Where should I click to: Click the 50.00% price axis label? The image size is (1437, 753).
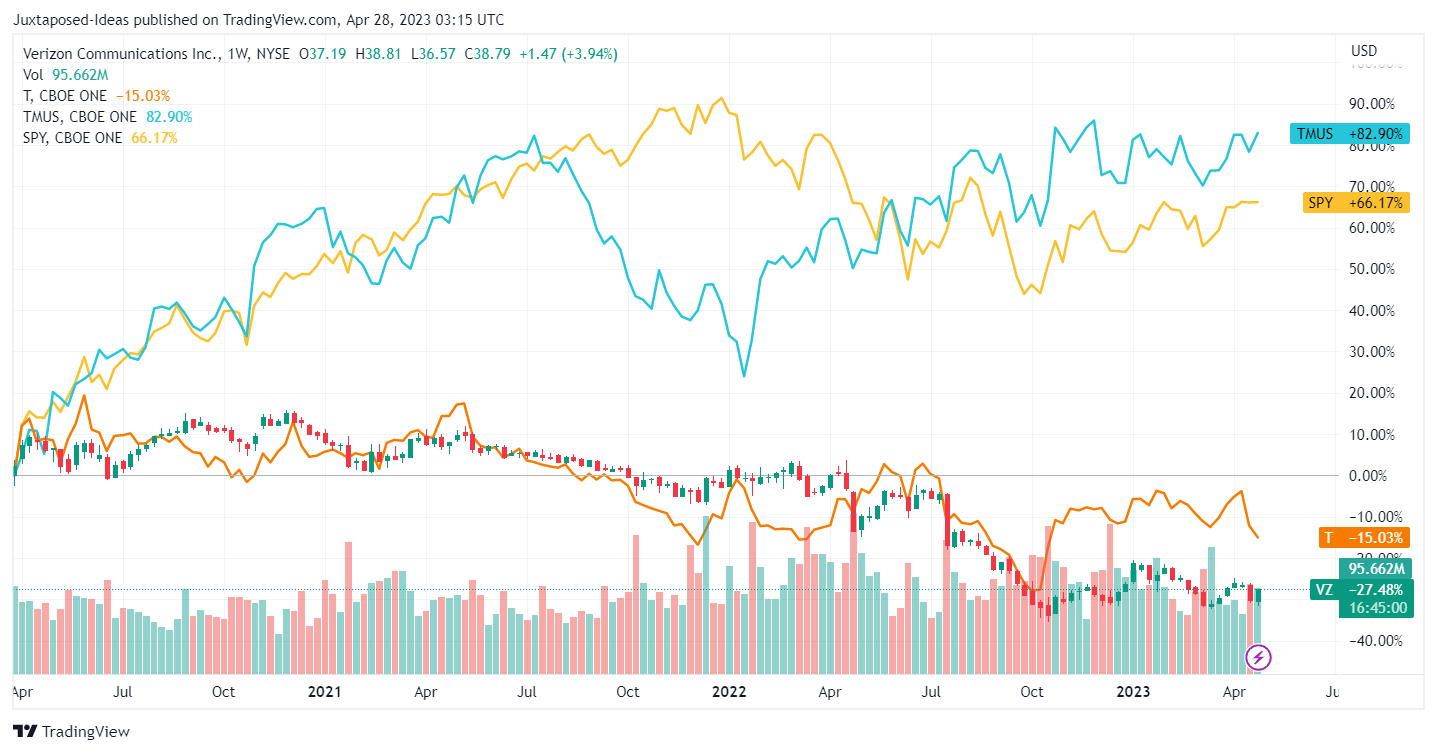[1371, 269]
